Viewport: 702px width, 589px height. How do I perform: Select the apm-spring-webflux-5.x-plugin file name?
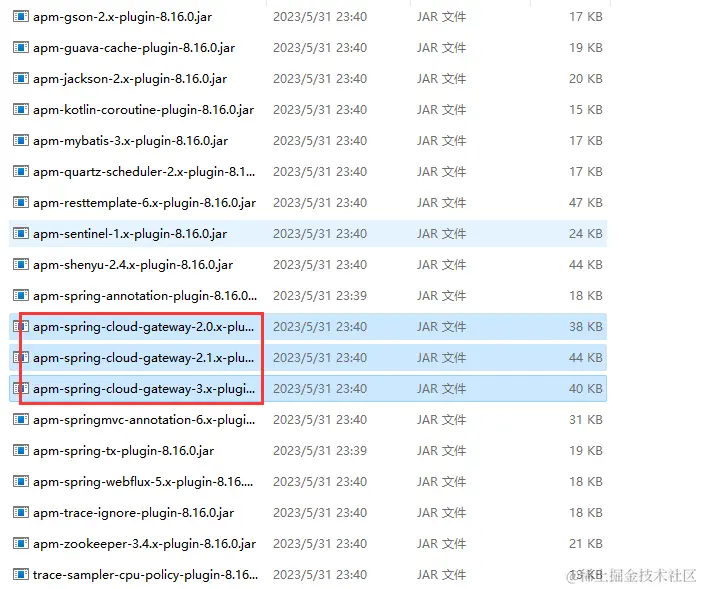[143, 482]
